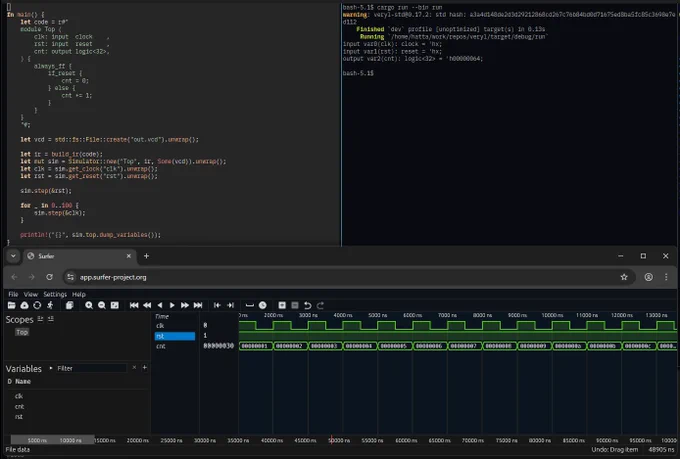The height and width of the screenshot is (459, 680).
Task: Toggle the clock time marker icon
Action: (262, 305)
